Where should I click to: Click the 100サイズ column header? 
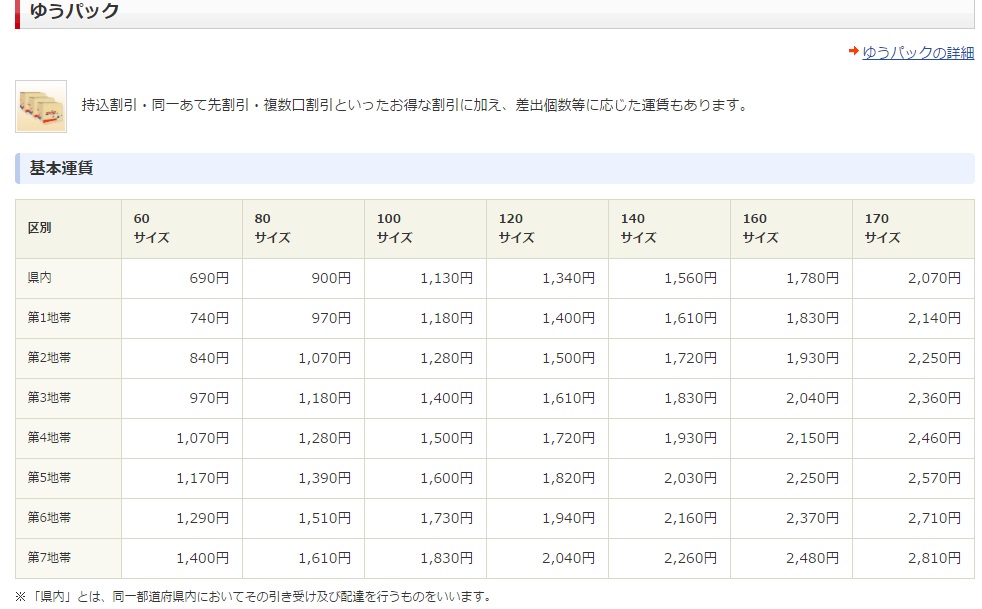(x=425, y=229)
